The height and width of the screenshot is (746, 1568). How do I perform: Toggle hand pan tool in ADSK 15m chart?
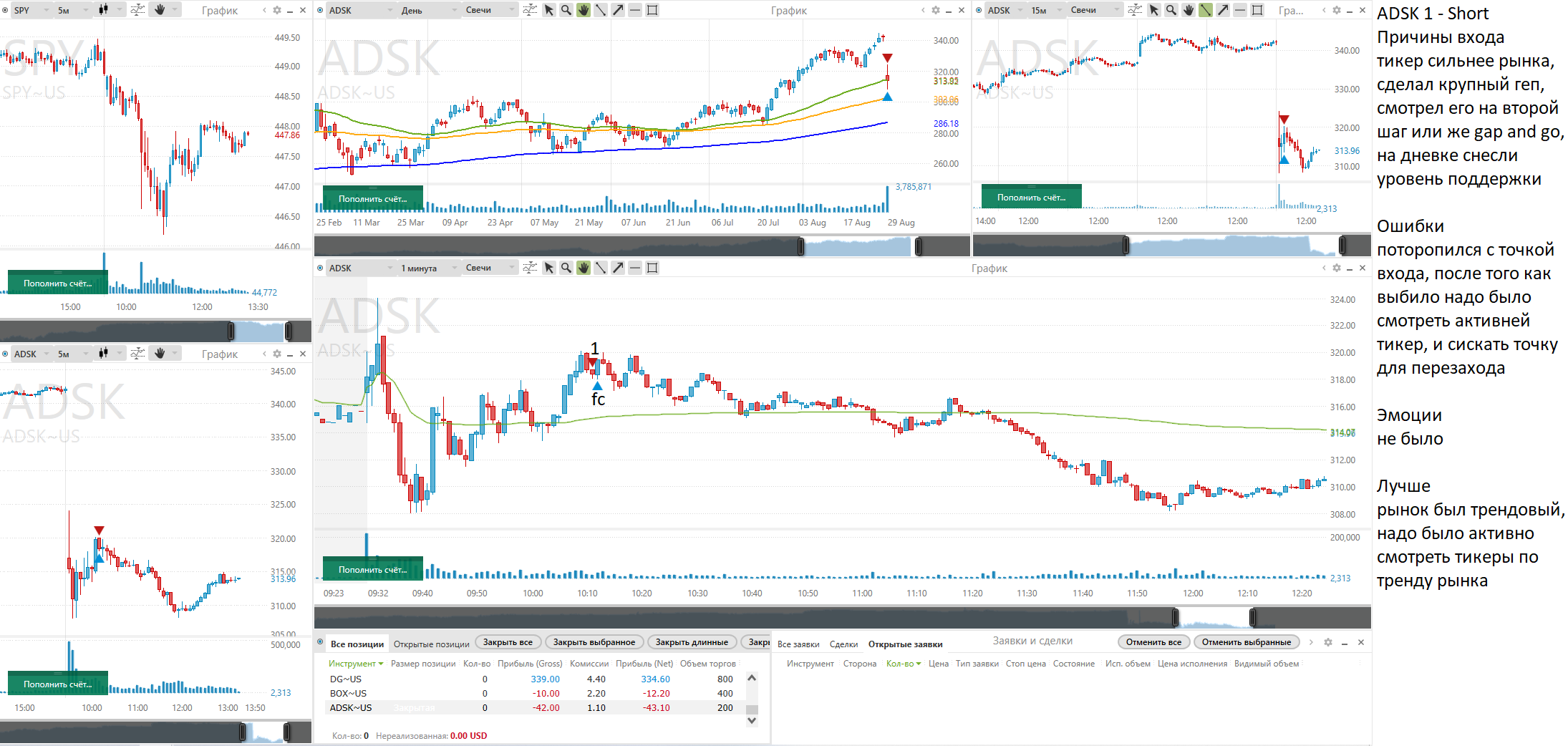(1189, 10)
